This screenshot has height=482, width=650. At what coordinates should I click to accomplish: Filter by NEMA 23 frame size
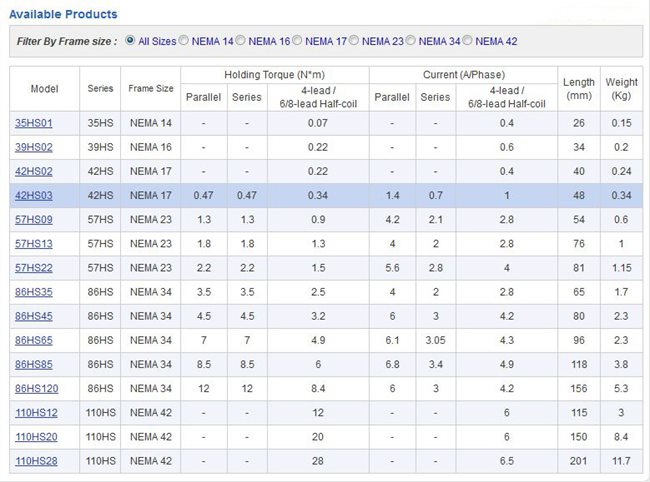[354, 41]
